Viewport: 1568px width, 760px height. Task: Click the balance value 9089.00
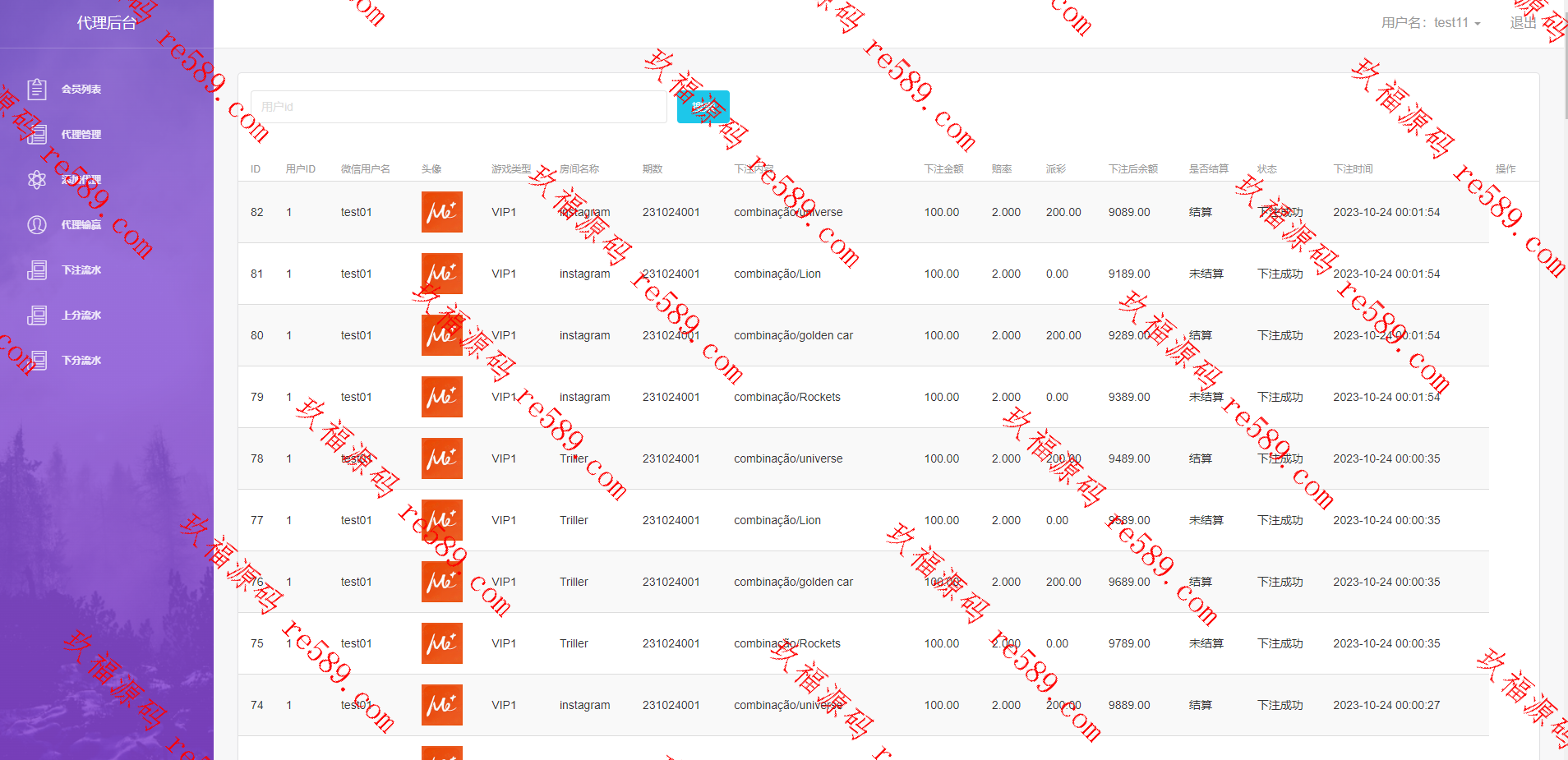pos(1129,212)
